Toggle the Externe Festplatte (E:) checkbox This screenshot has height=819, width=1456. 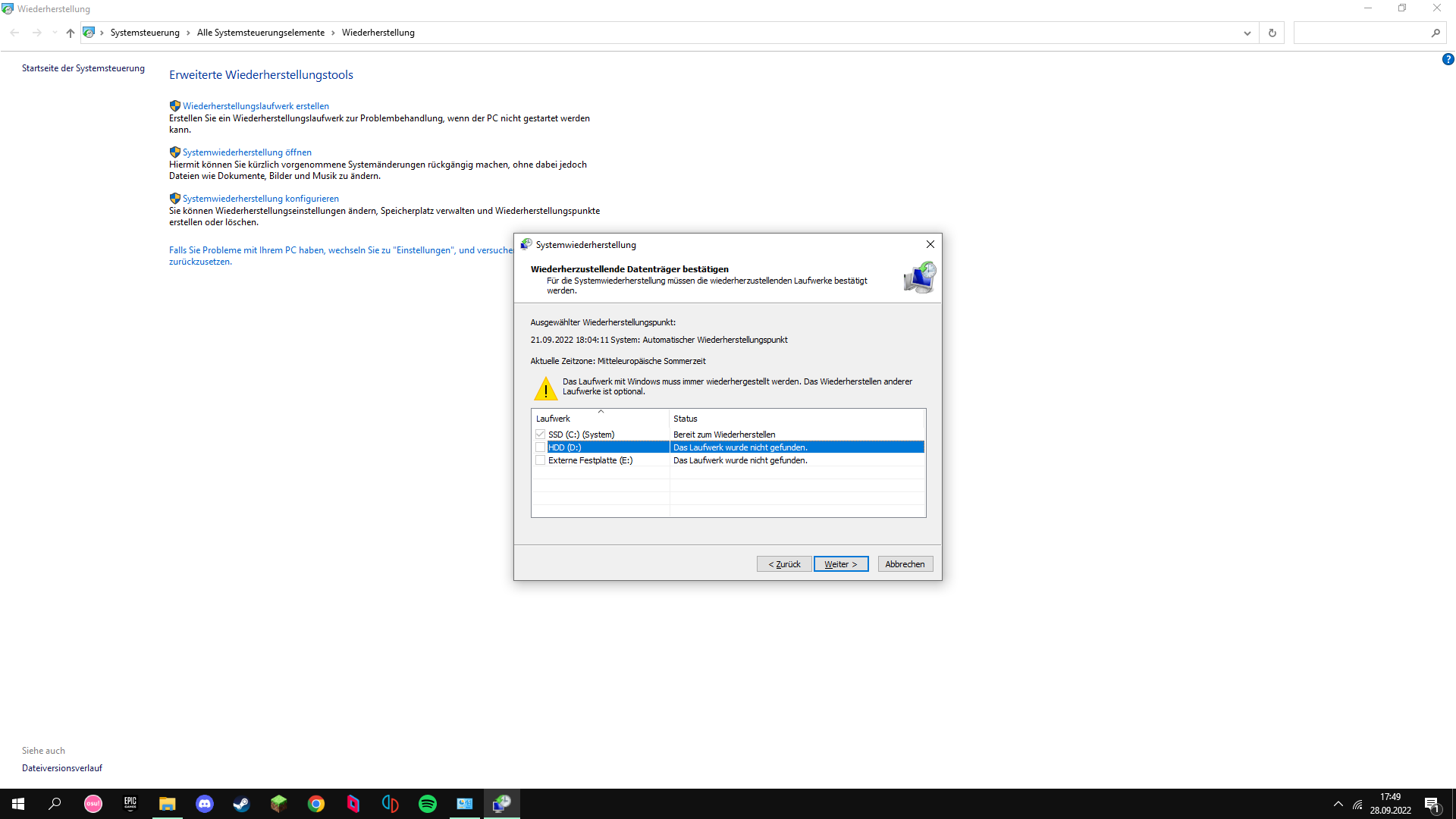tap(540, 460)
